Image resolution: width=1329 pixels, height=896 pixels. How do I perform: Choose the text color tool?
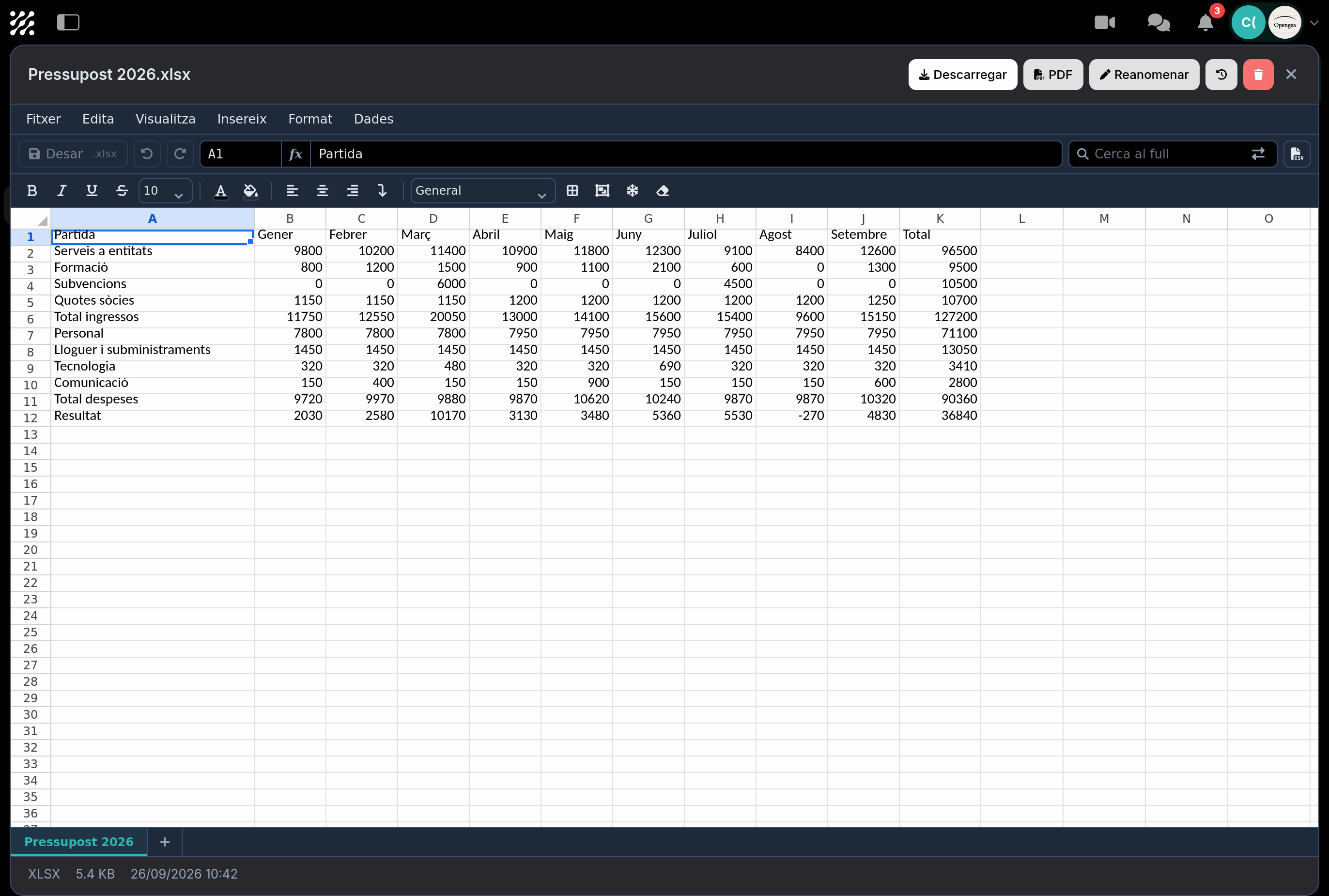[x=220, y=191]
